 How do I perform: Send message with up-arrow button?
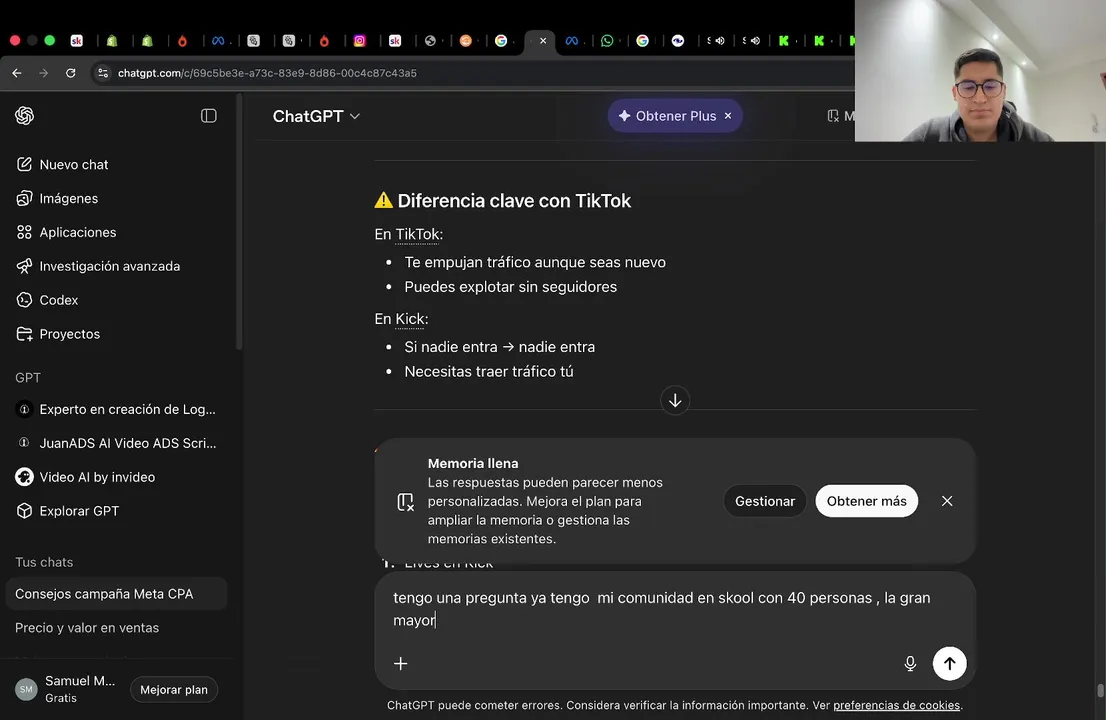coord(949,664)
